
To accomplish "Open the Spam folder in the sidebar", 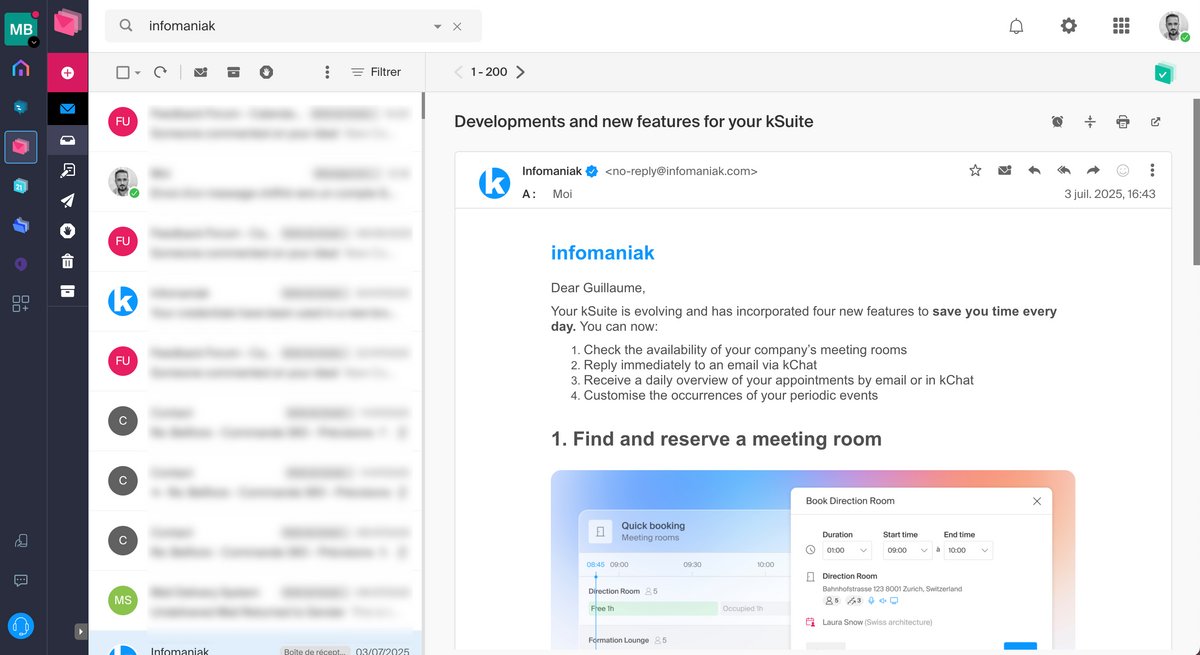I will click(67, 230).
